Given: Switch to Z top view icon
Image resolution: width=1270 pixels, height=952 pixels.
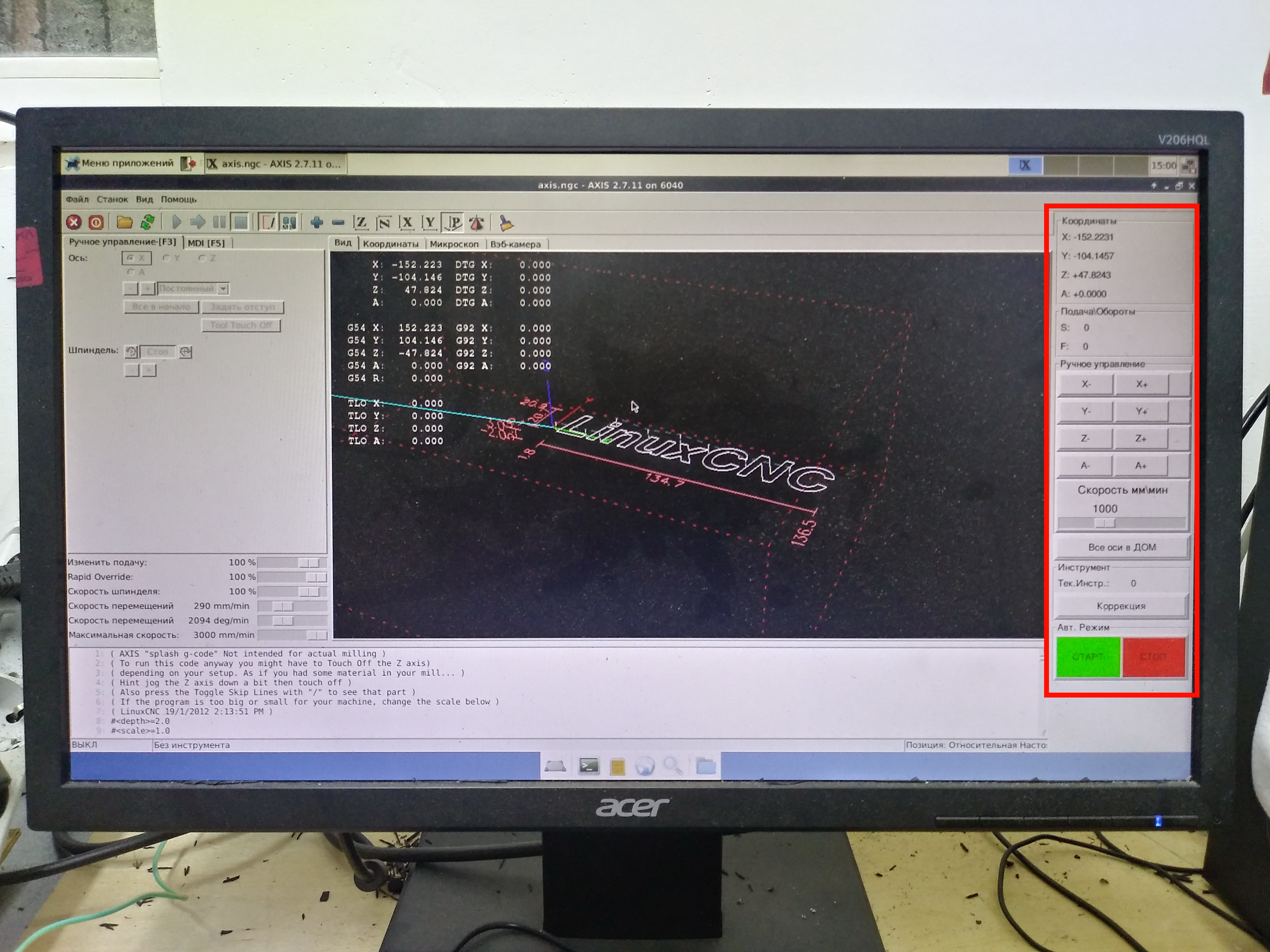Looking at the screenshot, I should pos(361,223).
